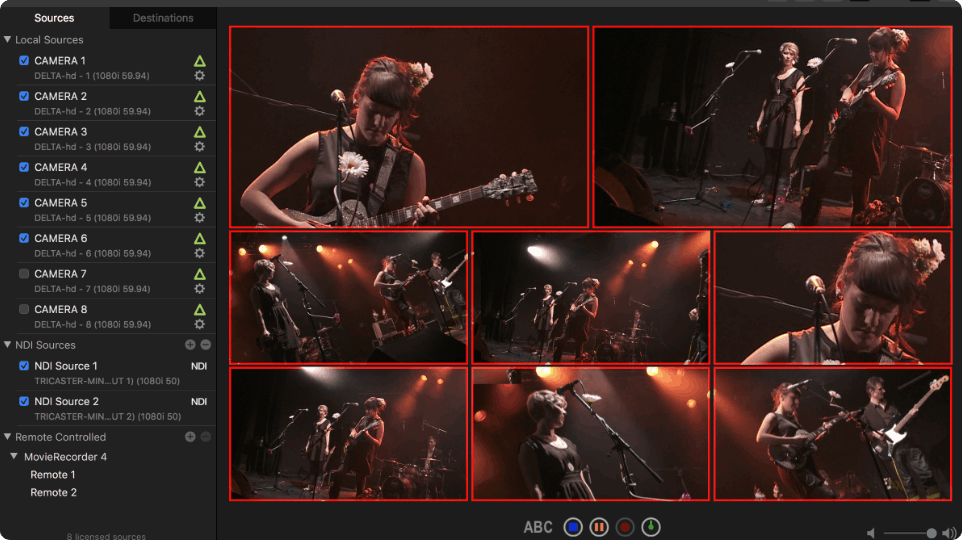The image size is (962, 540).
Task: Select Remote 1 in the sidebar
Action: pyautogui.click(x=53, y=475)
